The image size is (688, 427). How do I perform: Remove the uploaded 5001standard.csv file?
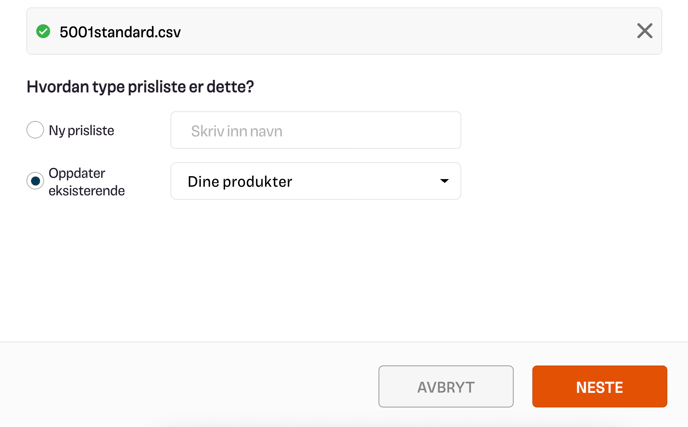click(x=645, y=31)
